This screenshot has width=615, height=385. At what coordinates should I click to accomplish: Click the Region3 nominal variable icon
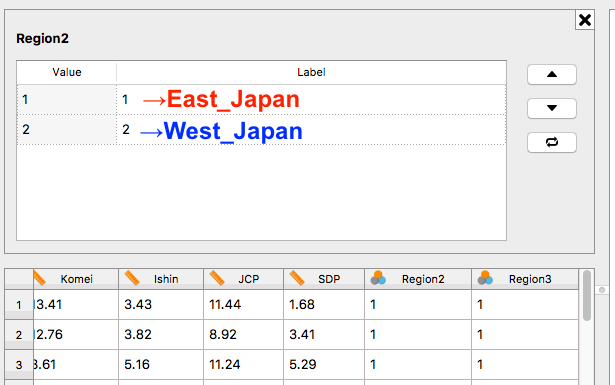click(485, 278)
